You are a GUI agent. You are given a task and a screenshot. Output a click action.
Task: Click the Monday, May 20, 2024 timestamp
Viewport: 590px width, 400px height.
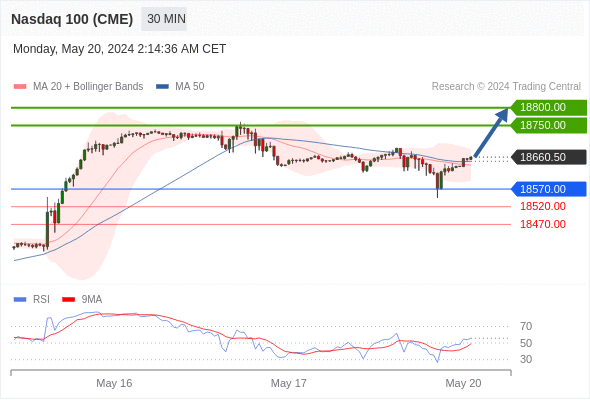(x=119, y=49)
